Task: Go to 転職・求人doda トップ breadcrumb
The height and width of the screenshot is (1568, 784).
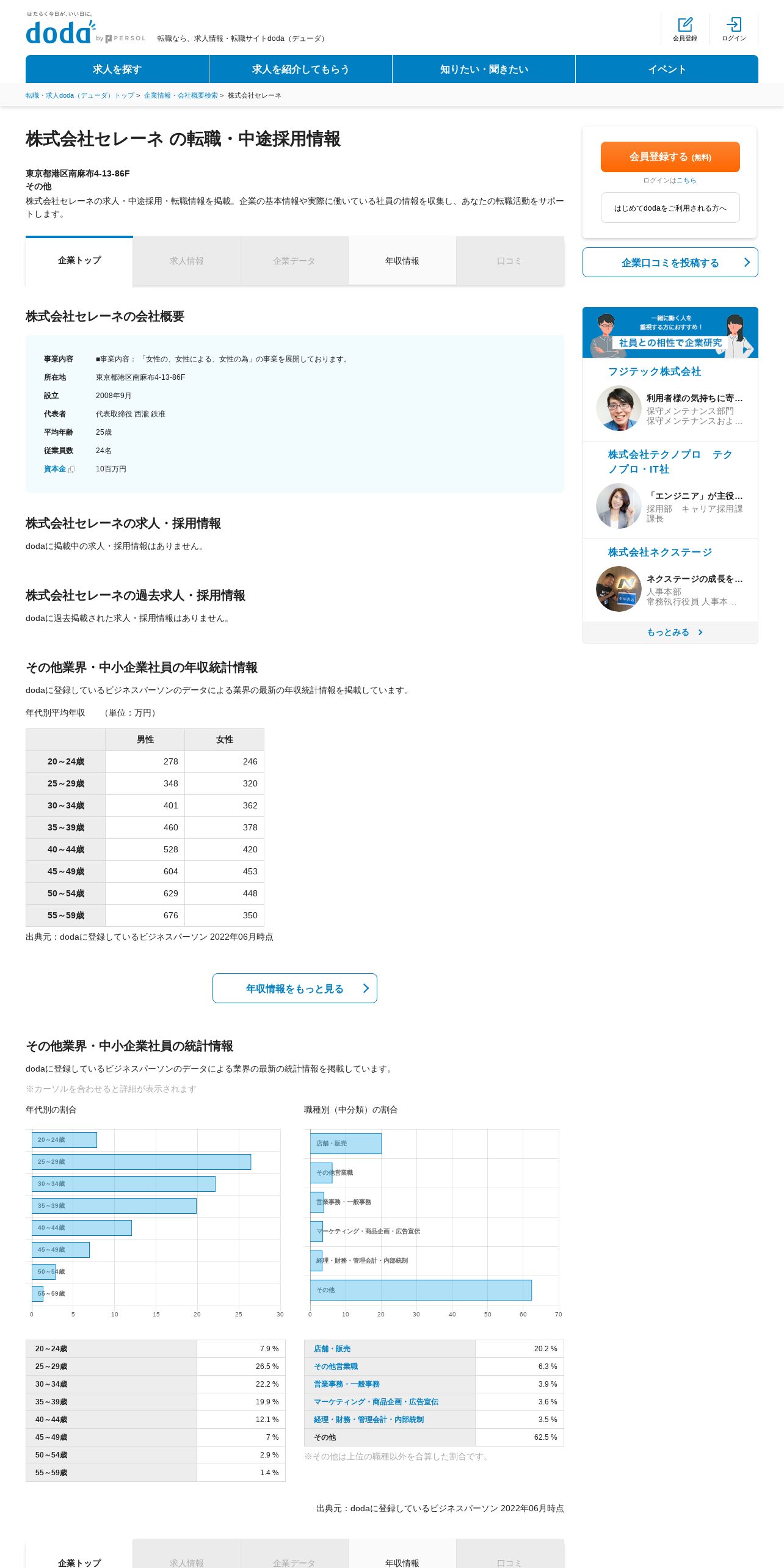Action: pyautogui.click(x=80, y=95)
